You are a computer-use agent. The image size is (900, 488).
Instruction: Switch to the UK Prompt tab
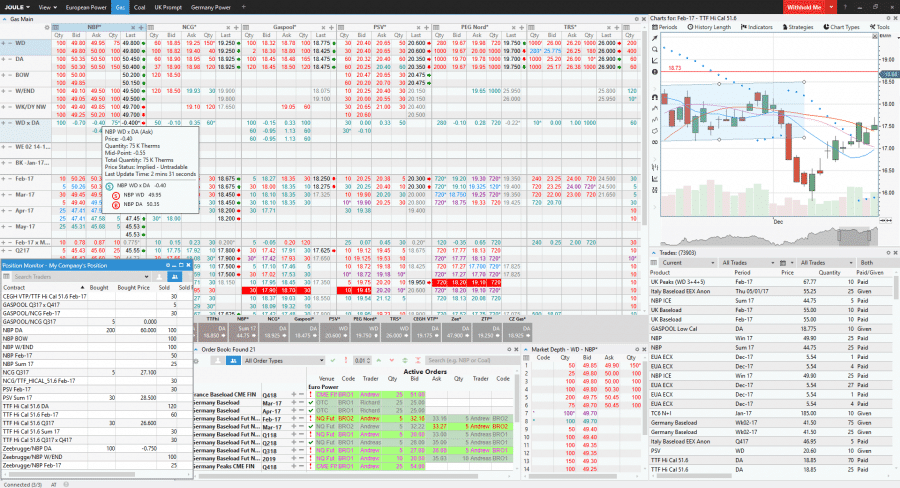168,7
